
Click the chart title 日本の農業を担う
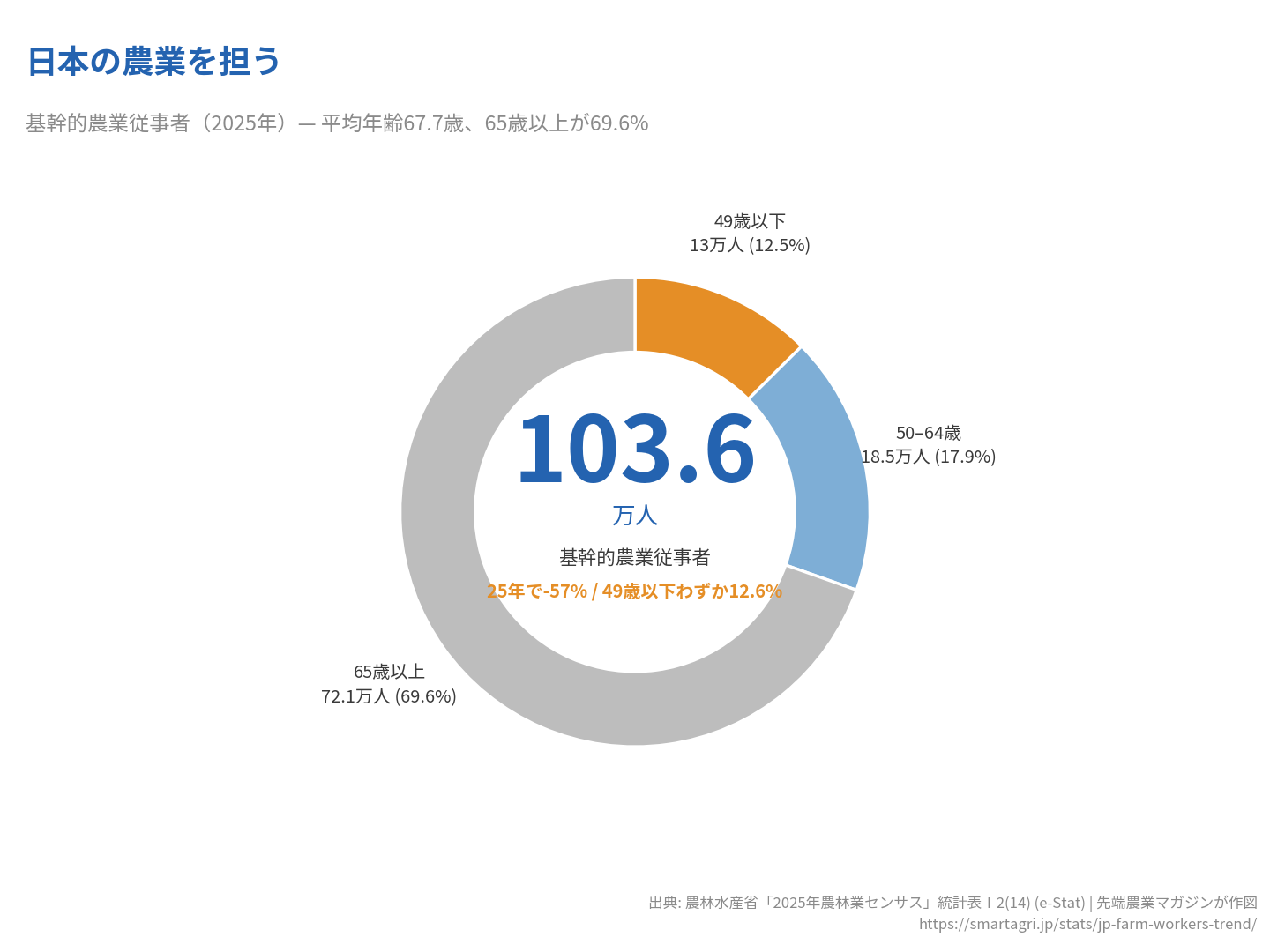pos(153,62)
